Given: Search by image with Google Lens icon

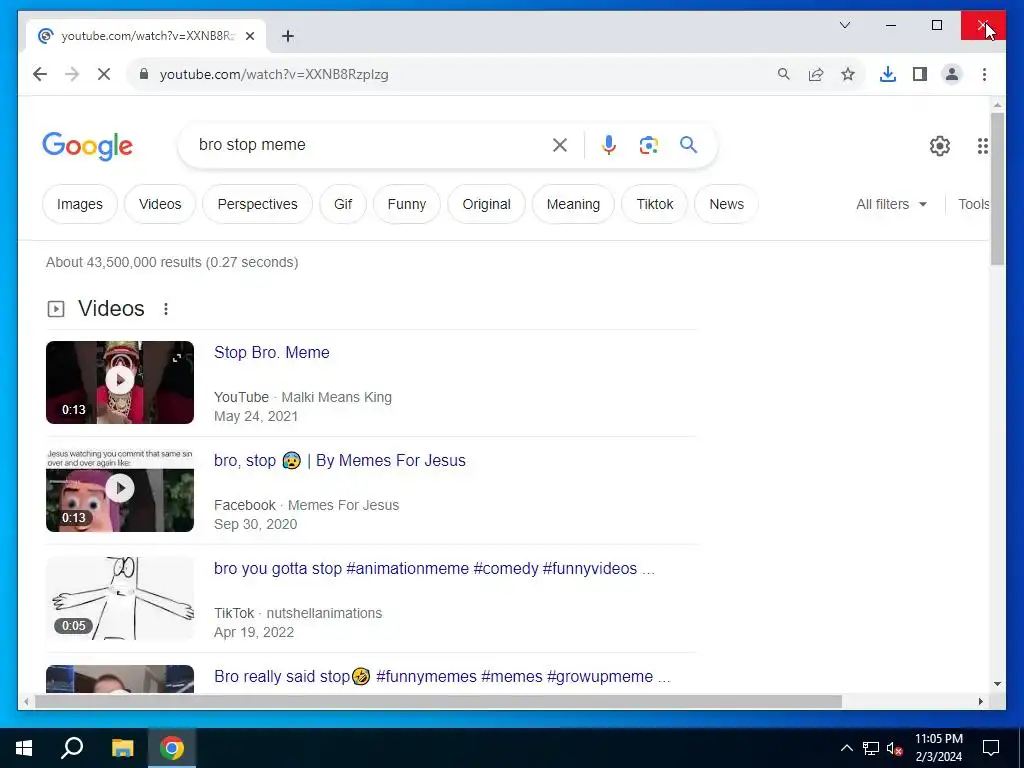Looking at the screenshot, I should coord(648,145).
